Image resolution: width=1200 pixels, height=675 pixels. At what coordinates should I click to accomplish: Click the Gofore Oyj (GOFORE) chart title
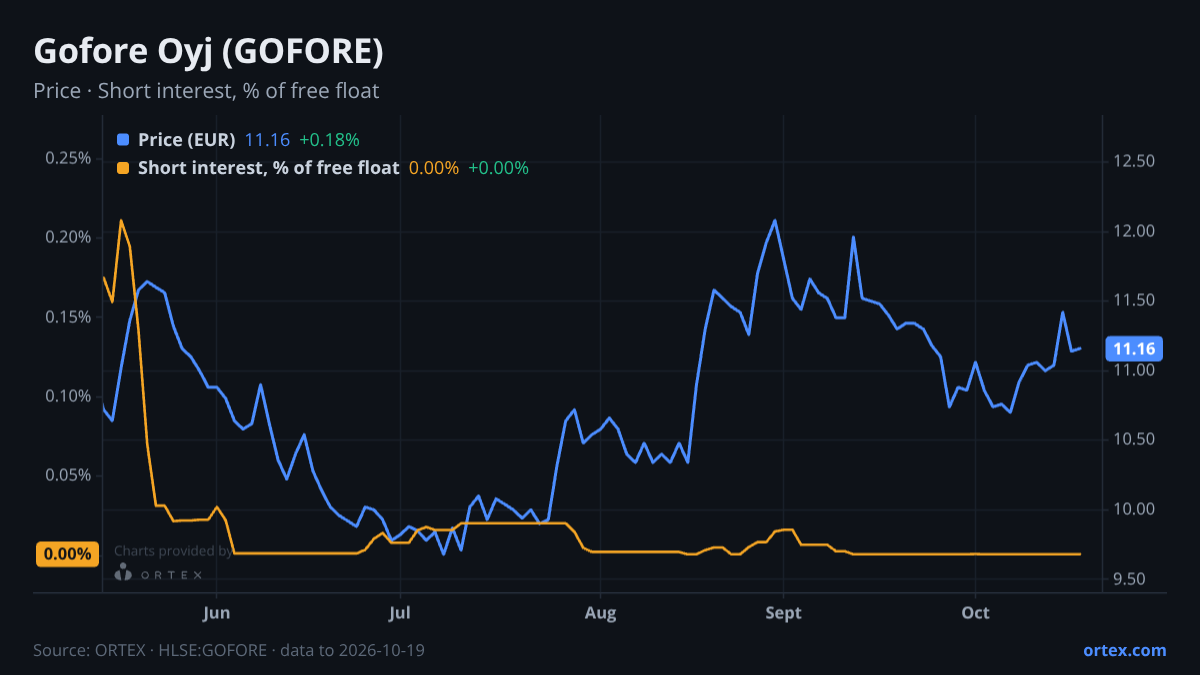208,52
